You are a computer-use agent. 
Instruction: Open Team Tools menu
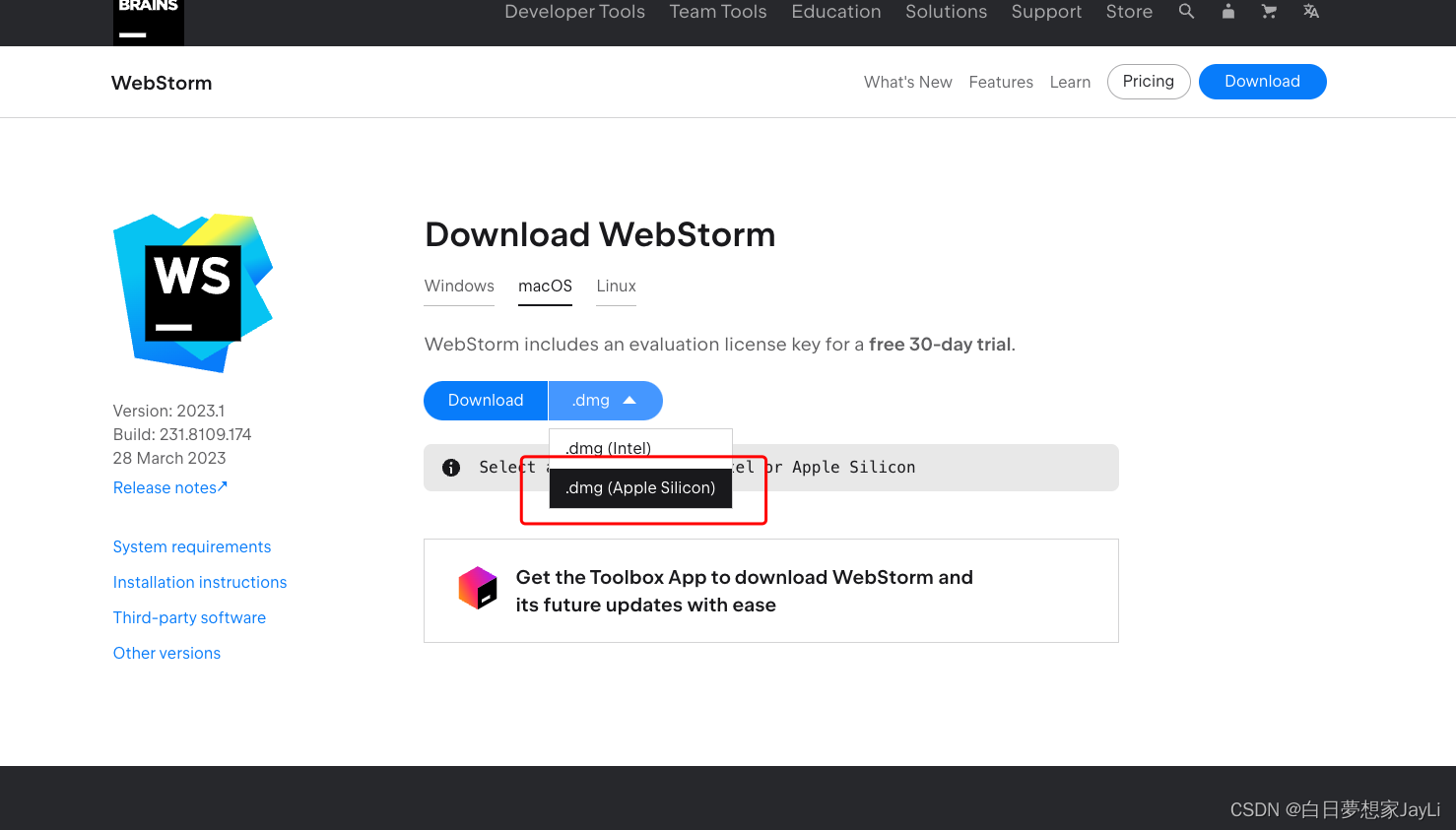[x=718, y=12]
